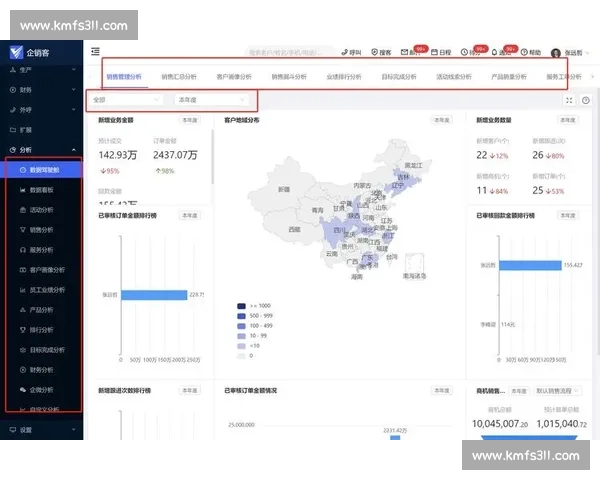Open the 全部 filter dropdown
The image size is (600, 480).
click(x=126, y=100)
